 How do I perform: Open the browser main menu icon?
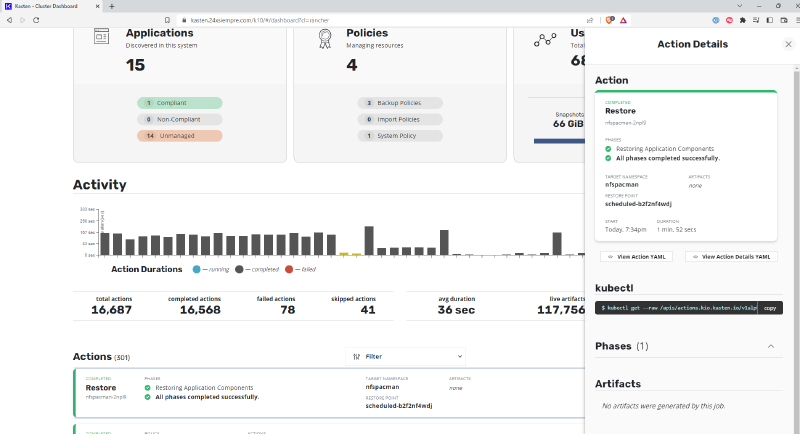point(797,20)
